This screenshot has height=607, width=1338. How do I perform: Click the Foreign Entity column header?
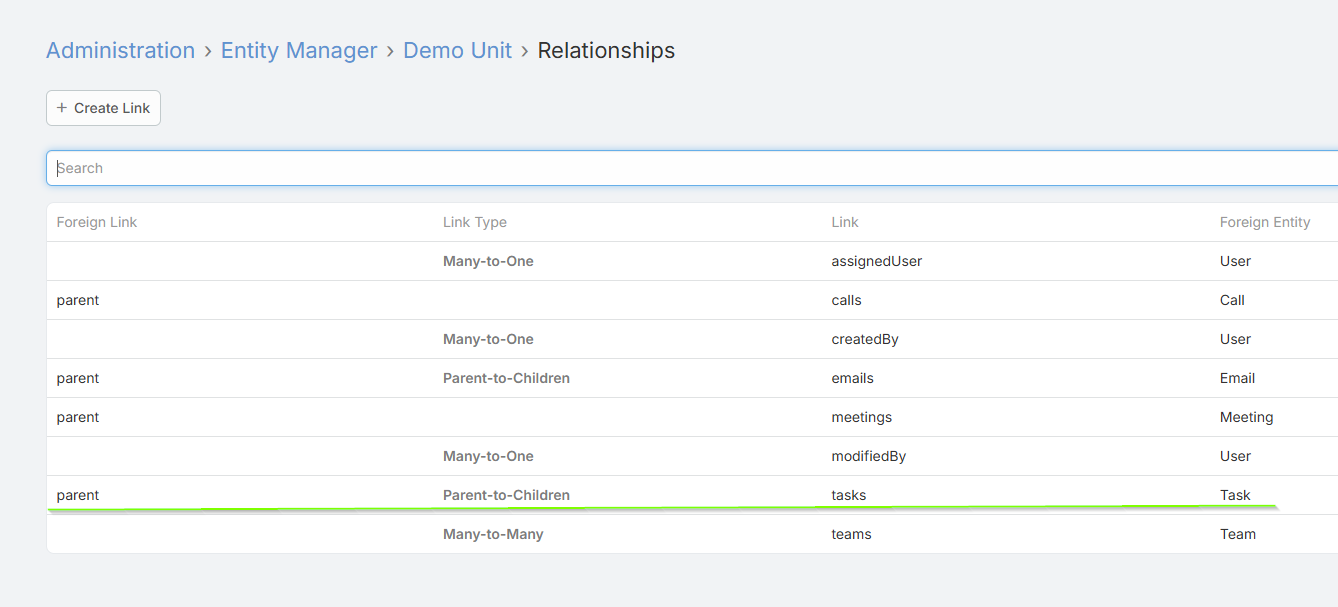(1264, 222)
